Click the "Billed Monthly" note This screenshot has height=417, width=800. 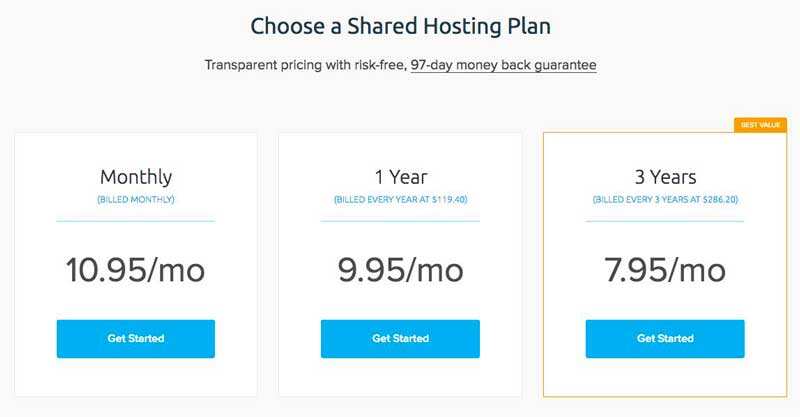click(136, 200)
